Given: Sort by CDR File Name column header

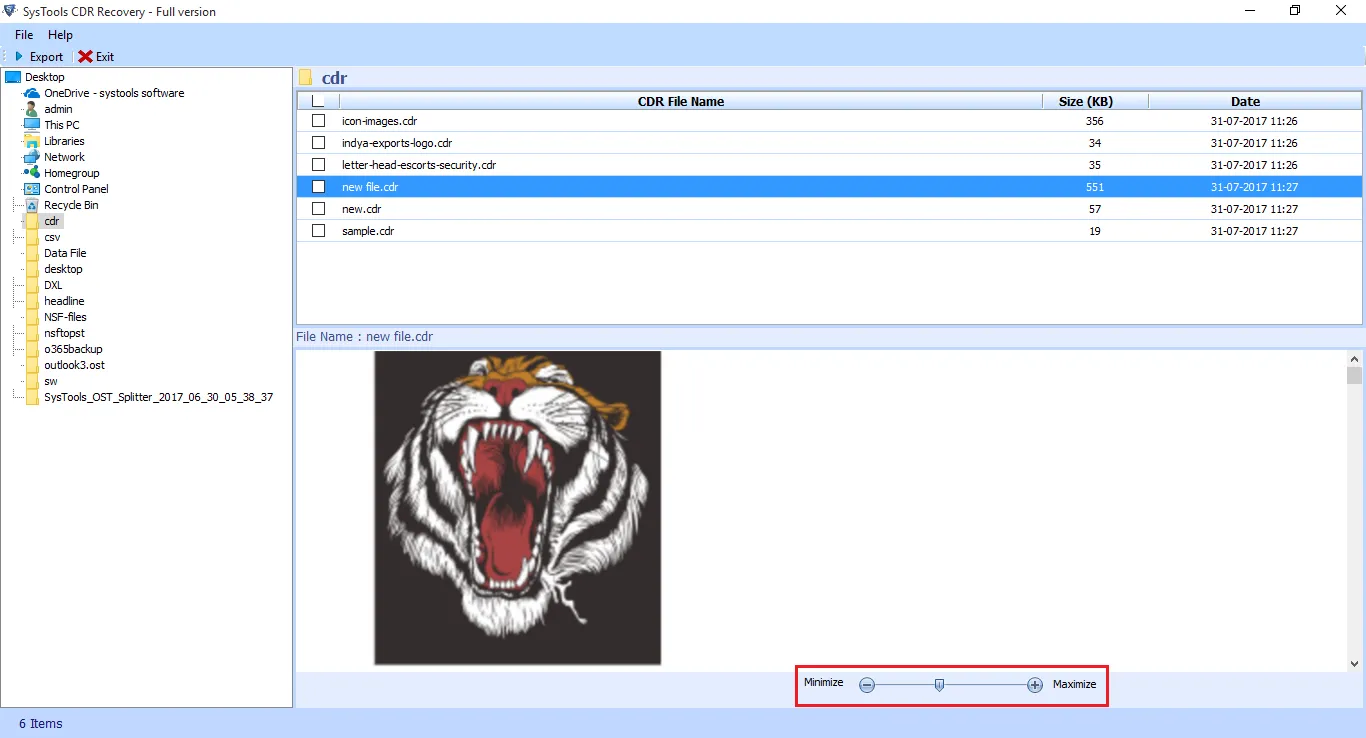Looking at the screenshot, I should [681, 101].
